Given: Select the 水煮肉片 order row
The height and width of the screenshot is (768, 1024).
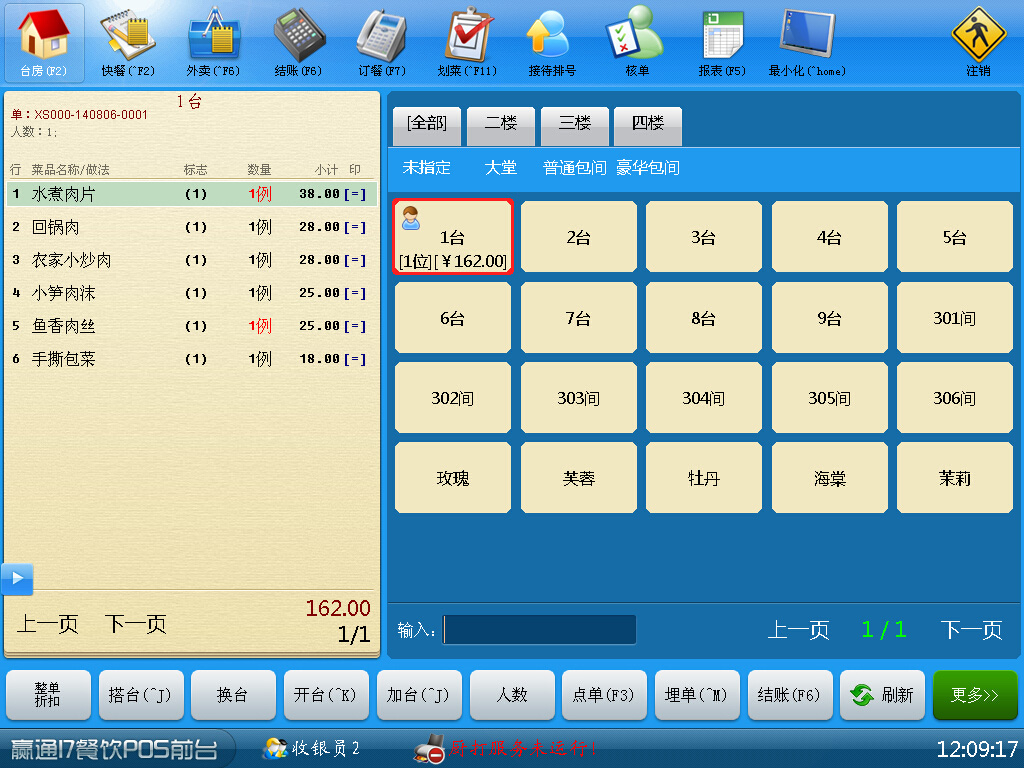Looking at the screenshot, I should (190, 194).
